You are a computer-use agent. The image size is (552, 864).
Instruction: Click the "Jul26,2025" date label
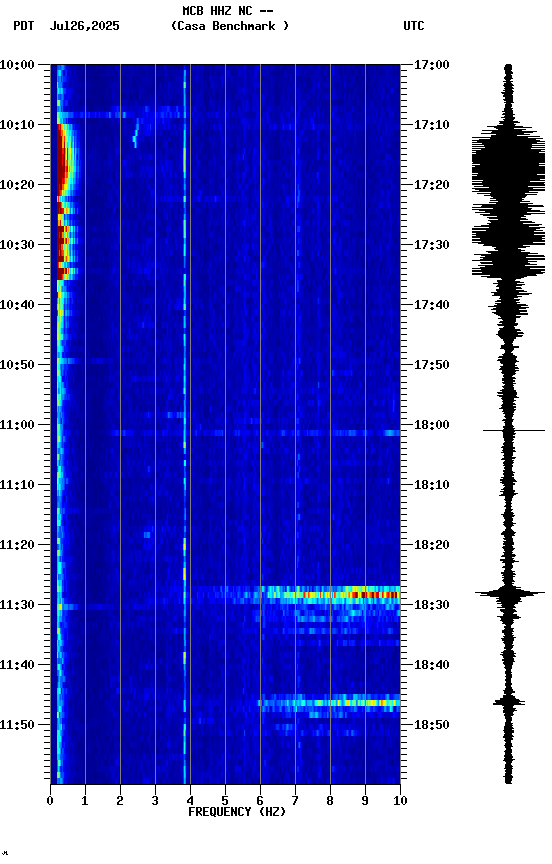[x=84, y=26]
